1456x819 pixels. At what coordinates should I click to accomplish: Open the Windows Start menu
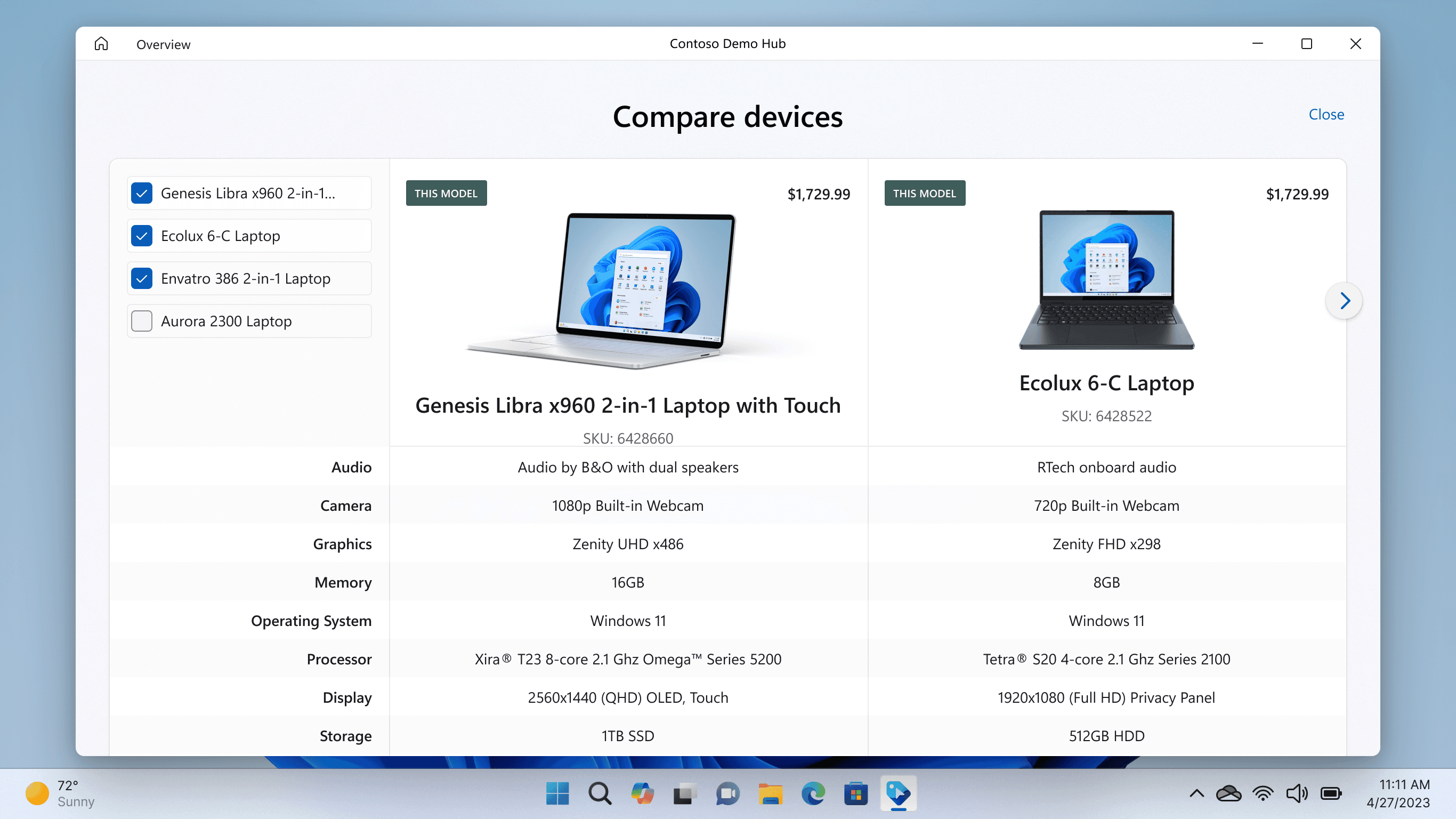pyautogui.click(x=557, y=793)
